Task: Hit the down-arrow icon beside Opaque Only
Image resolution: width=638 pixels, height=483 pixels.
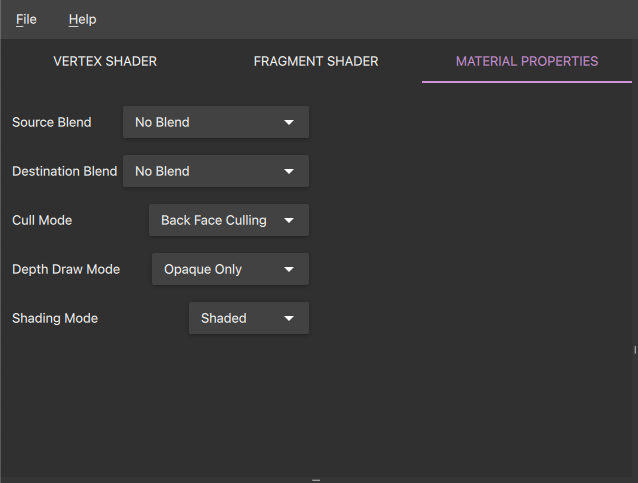Action: pyautogui.click(x=289, y=269)
